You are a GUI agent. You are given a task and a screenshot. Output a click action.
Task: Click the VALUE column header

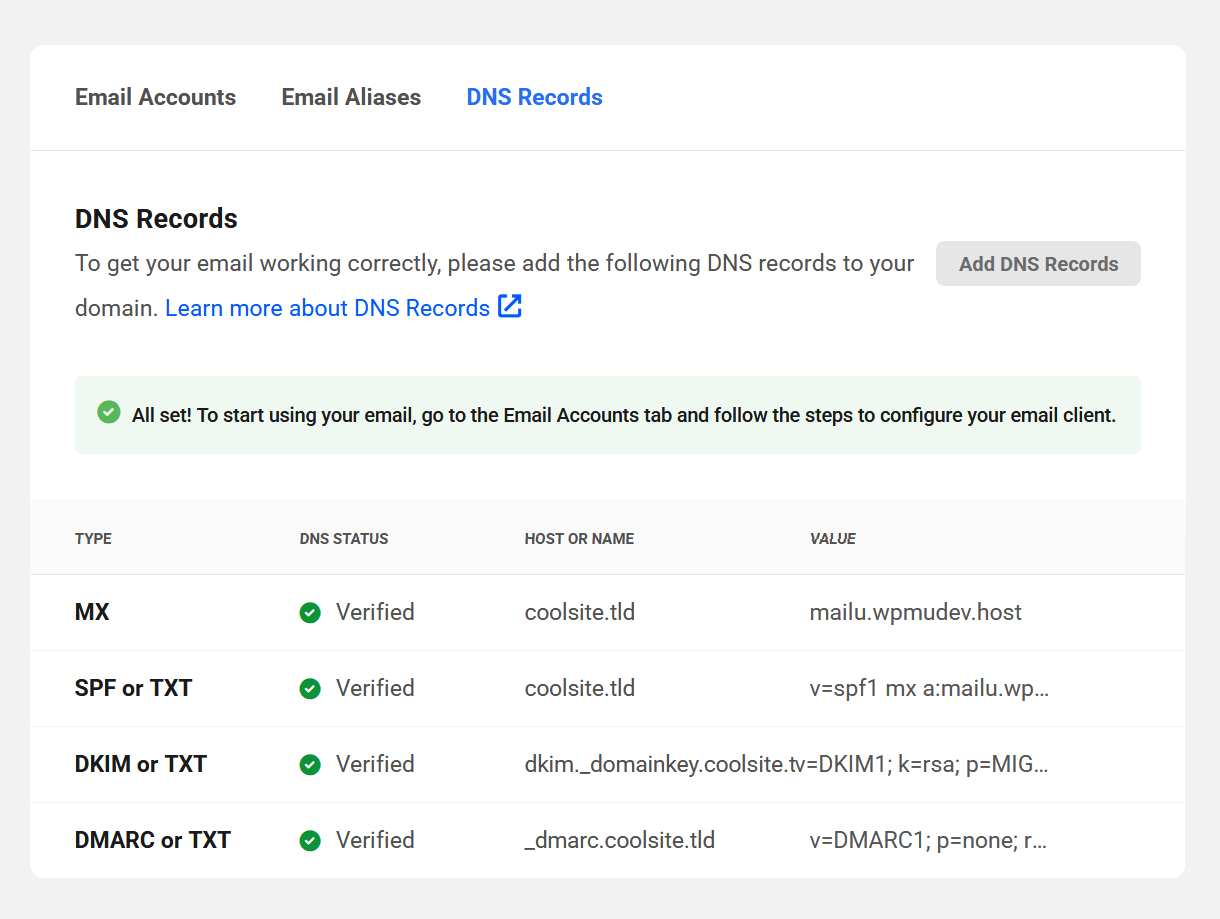832,538
